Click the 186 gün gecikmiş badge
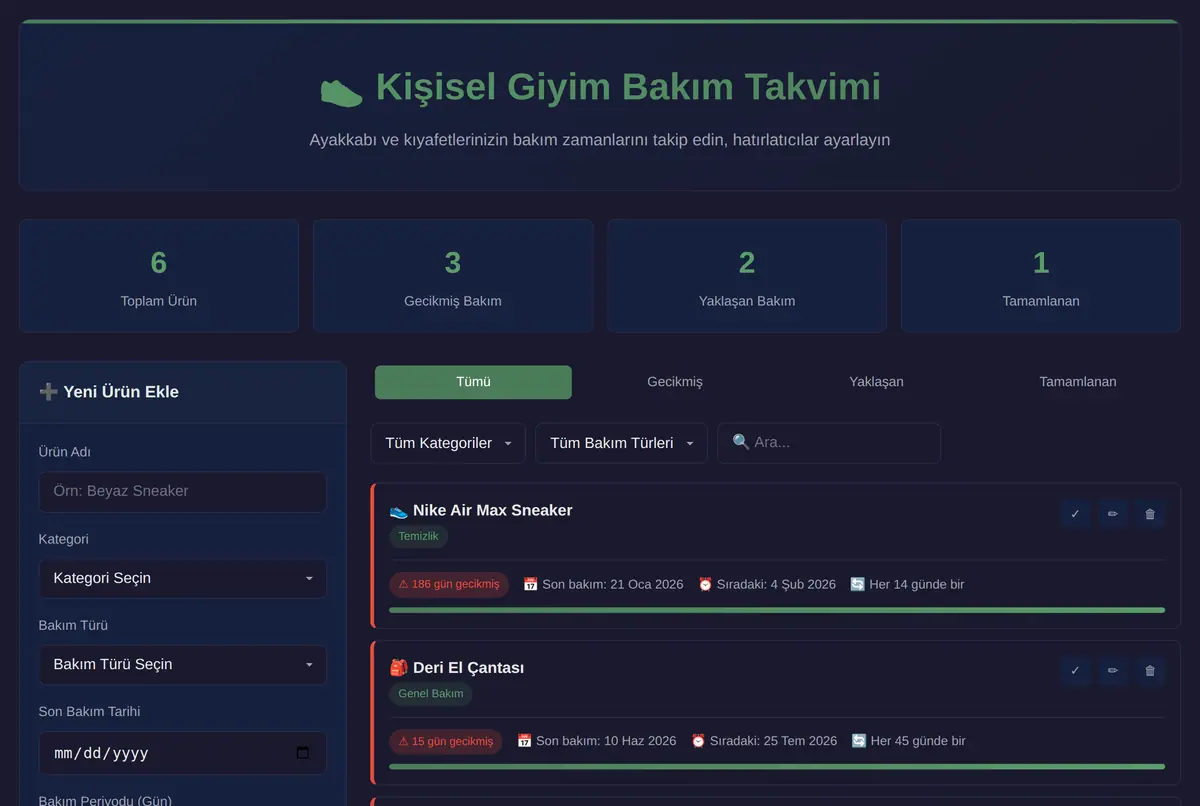The image size is (1200, 806). 449,584
